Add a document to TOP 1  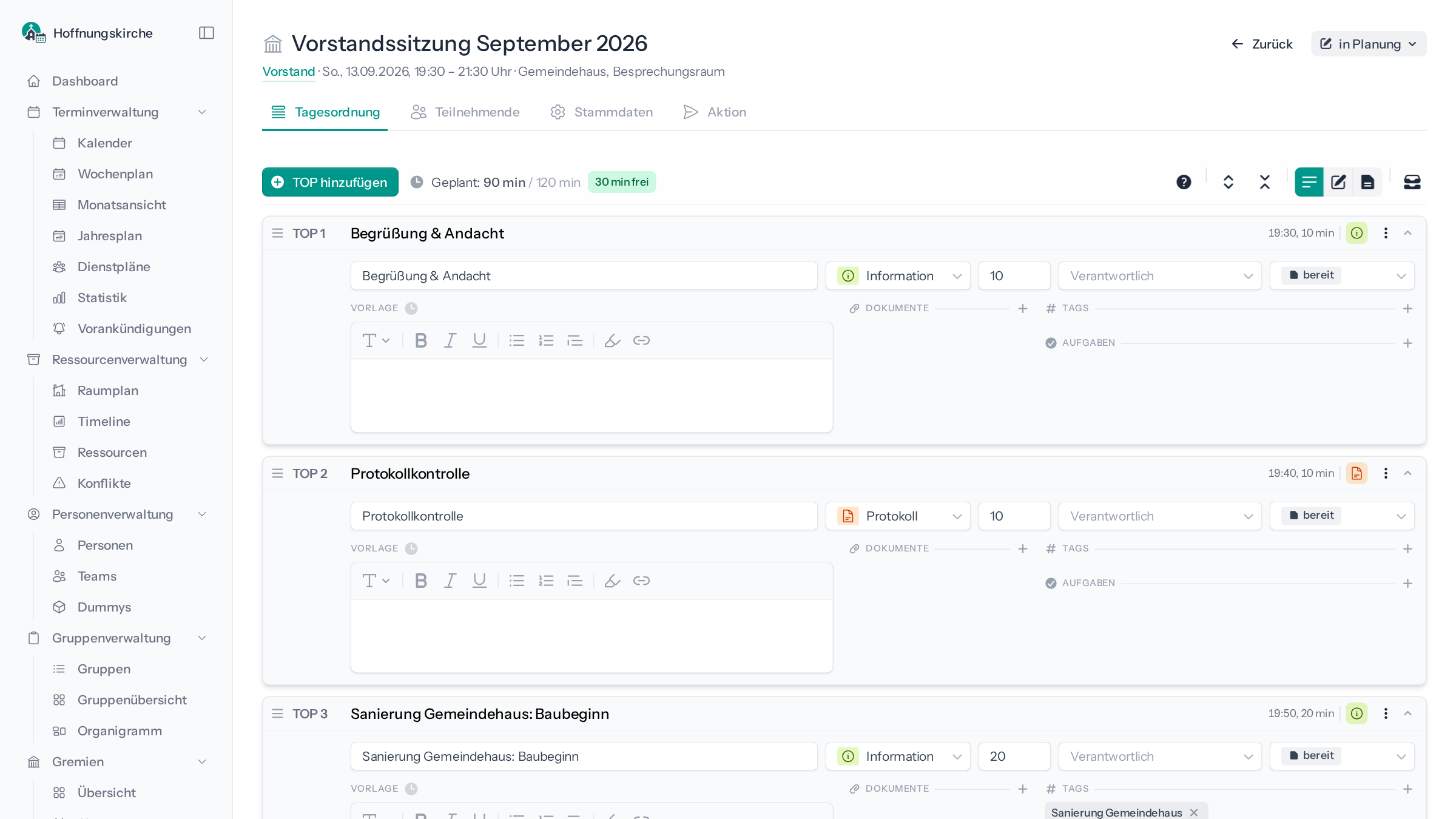coord(1023,309)
